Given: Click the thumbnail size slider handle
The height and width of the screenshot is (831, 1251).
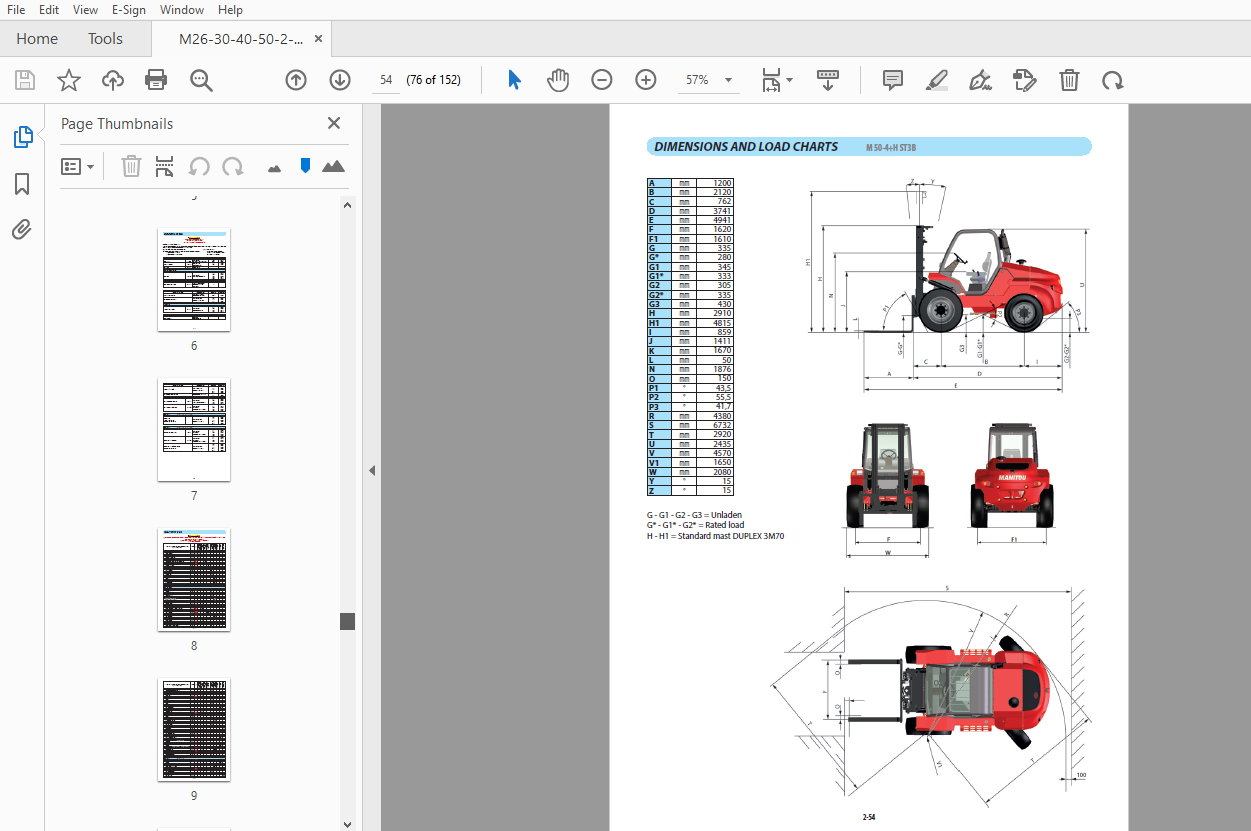Looking at the screenshot, I should click(305, 166).
